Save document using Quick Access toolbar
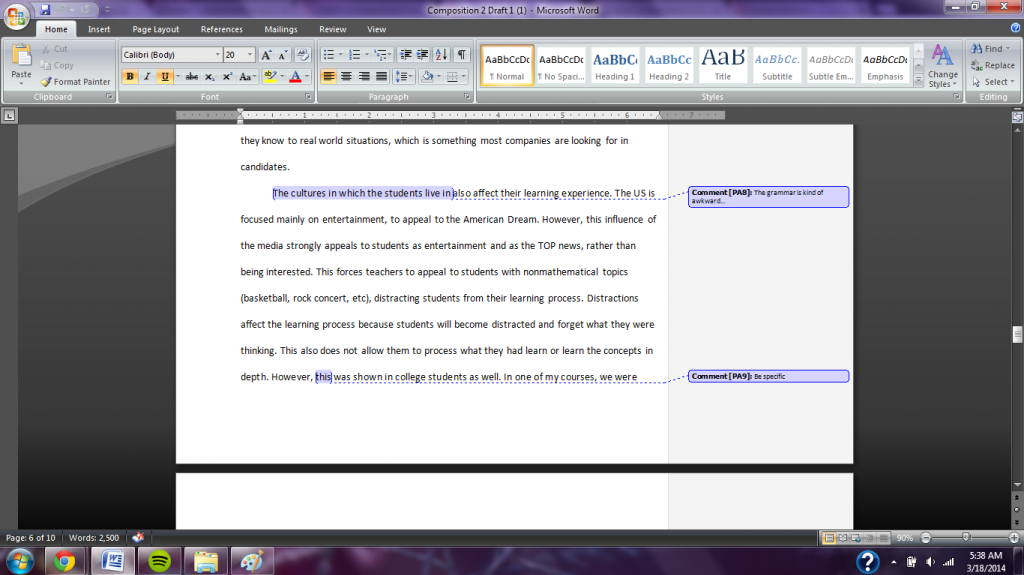 click(45, 9)
